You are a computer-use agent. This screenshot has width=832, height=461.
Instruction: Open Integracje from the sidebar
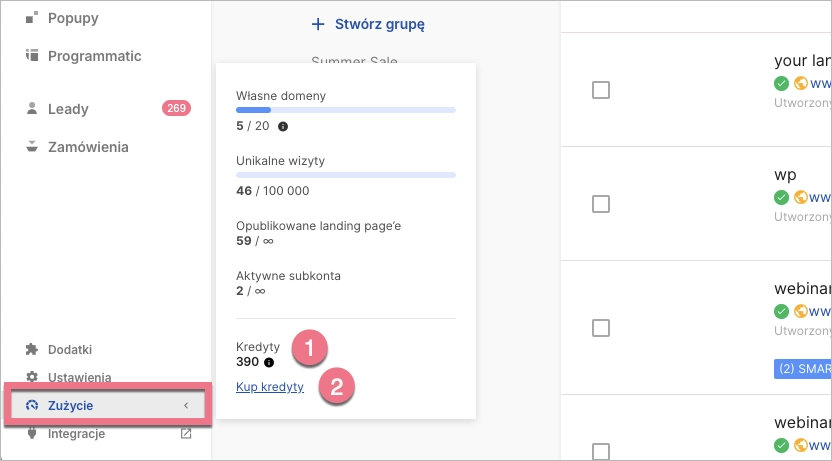pyautogui.click(x=76, y=434)
